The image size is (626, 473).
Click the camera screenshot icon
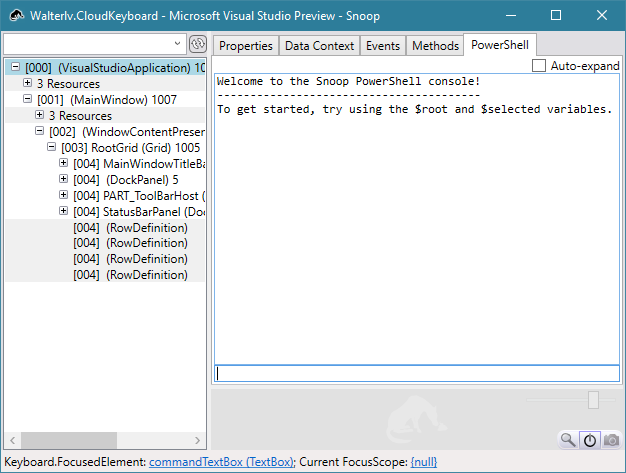[611, 440]
